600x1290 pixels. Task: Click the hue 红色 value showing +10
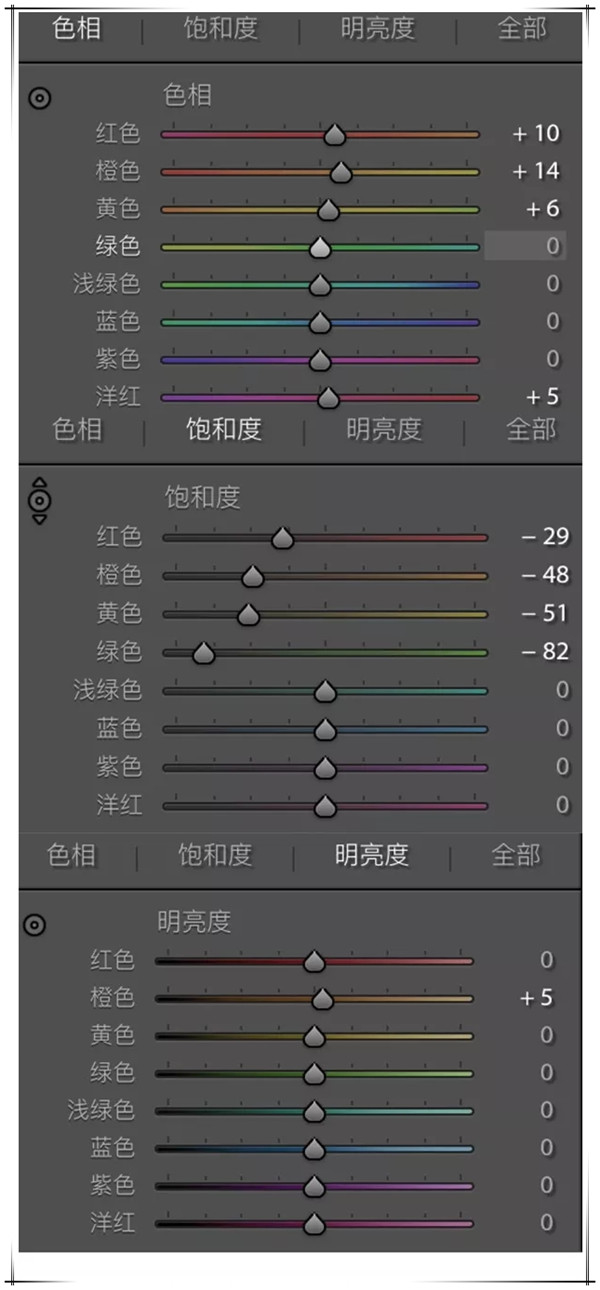tap(536, 134)
